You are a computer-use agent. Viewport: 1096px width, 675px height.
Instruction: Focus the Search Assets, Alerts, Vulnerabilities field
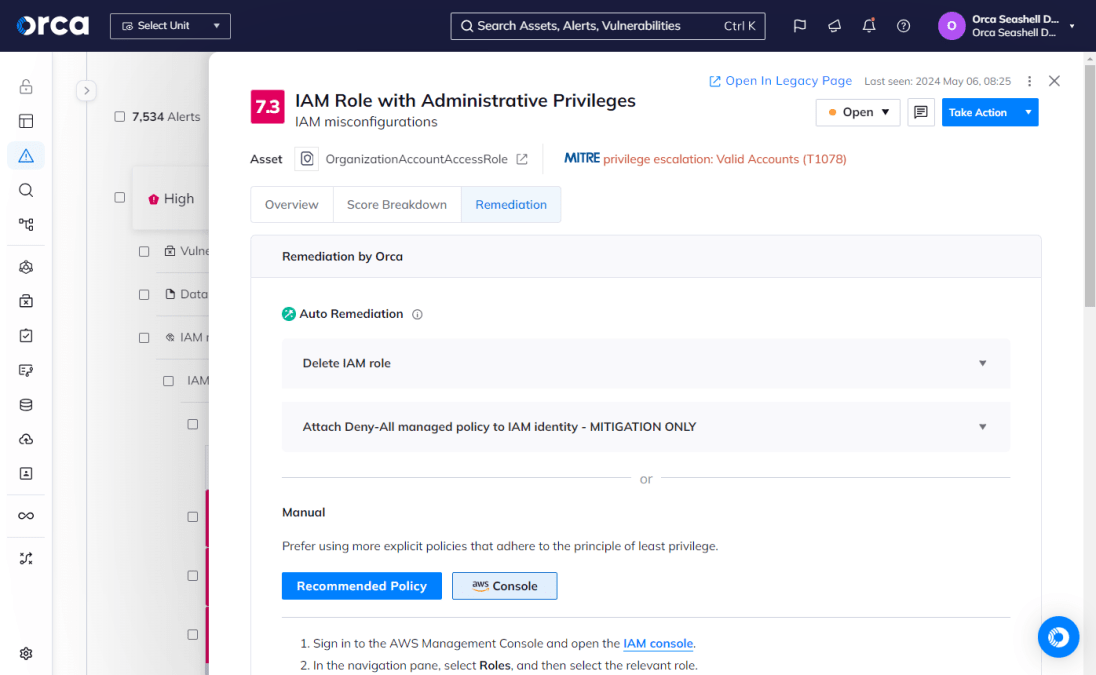click(608, 26)
